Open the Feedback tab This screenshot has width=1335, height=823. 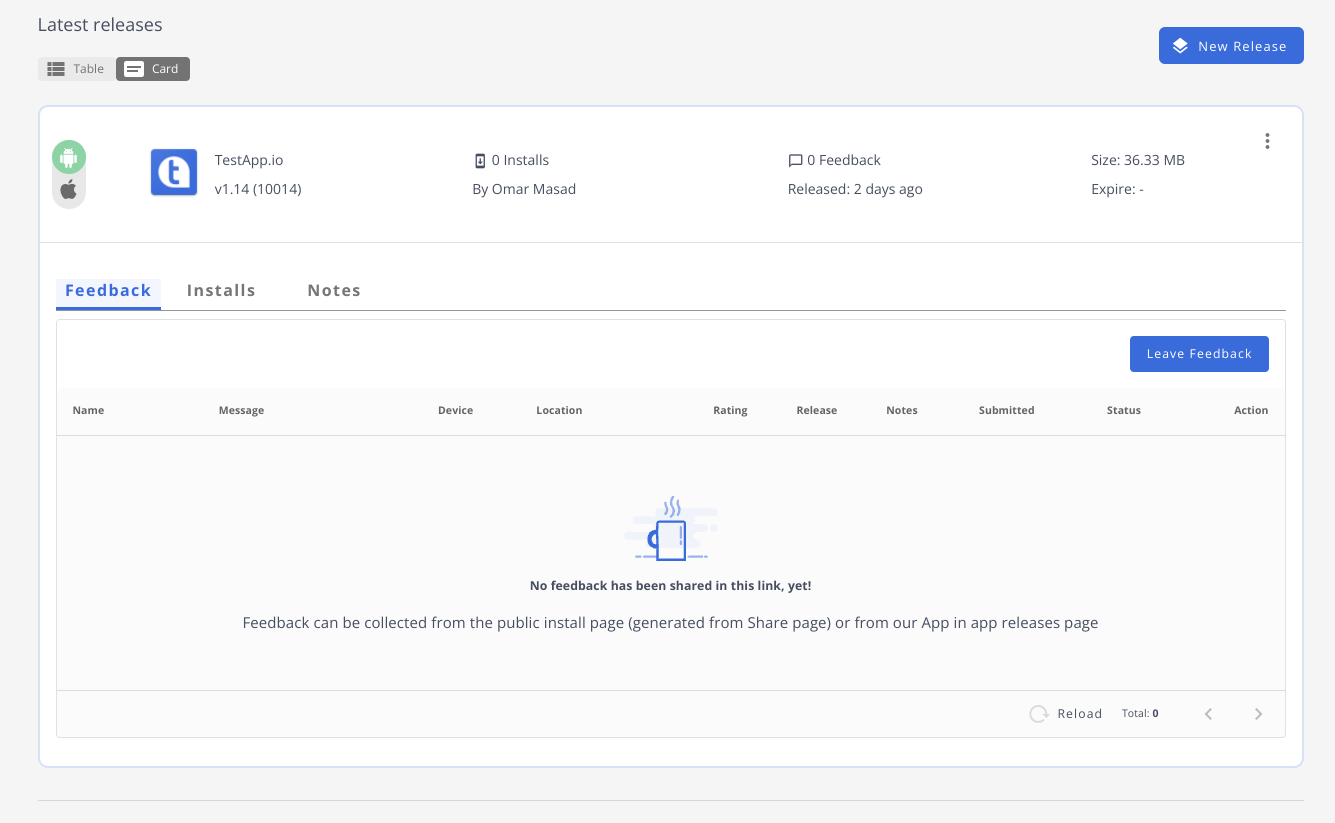[108, 290]
